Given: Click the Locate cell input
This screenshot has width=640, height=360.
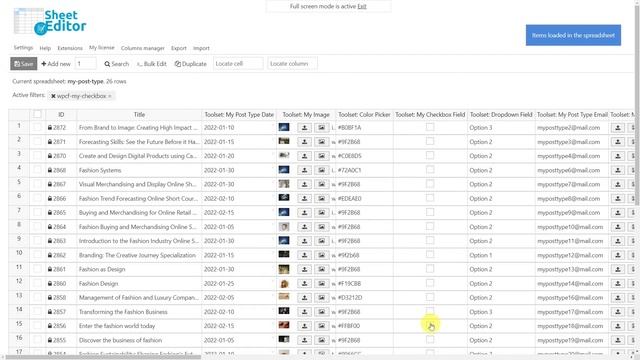Looking at the screenshot, I should coord(238,64).
